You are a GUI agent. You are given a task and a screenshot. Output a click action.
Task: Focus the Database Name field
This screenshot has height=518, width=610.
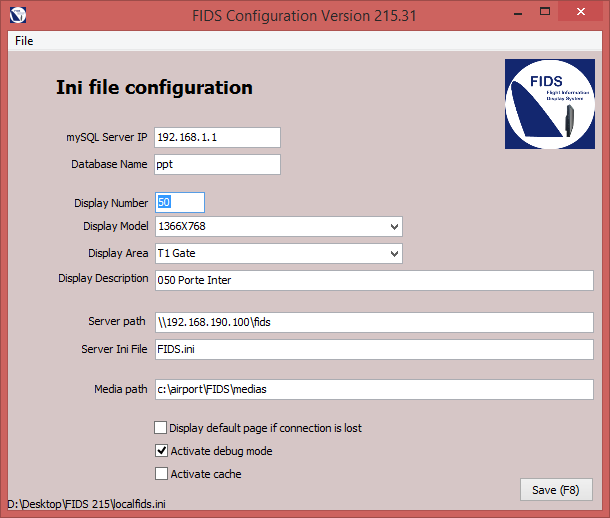(217, 164)
